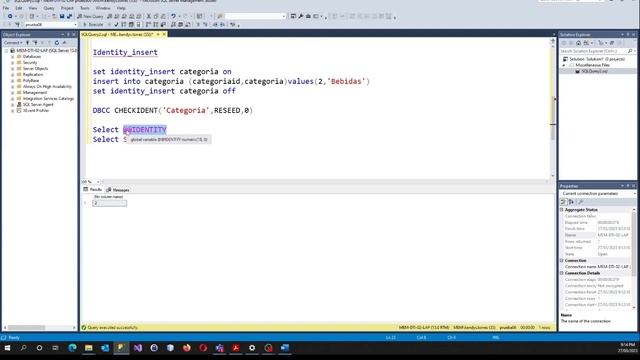This screenshot has width=640, height=360.
Task: Click the Cut scissors icon in toolbar
Action: pos(149,16)
